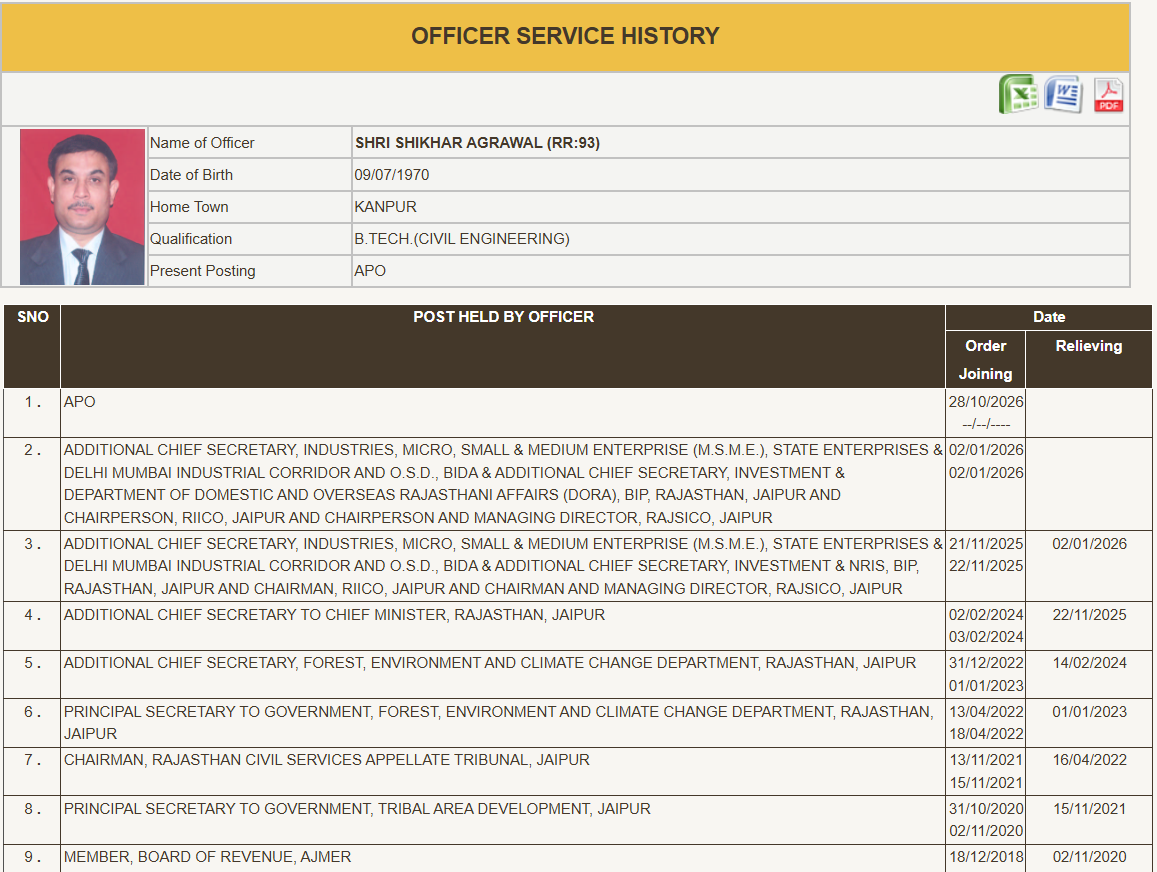The height and width of the screenshot is (872, 1157).
Task: Click serial number 5 in the table
Action: [x=32, y=663]
